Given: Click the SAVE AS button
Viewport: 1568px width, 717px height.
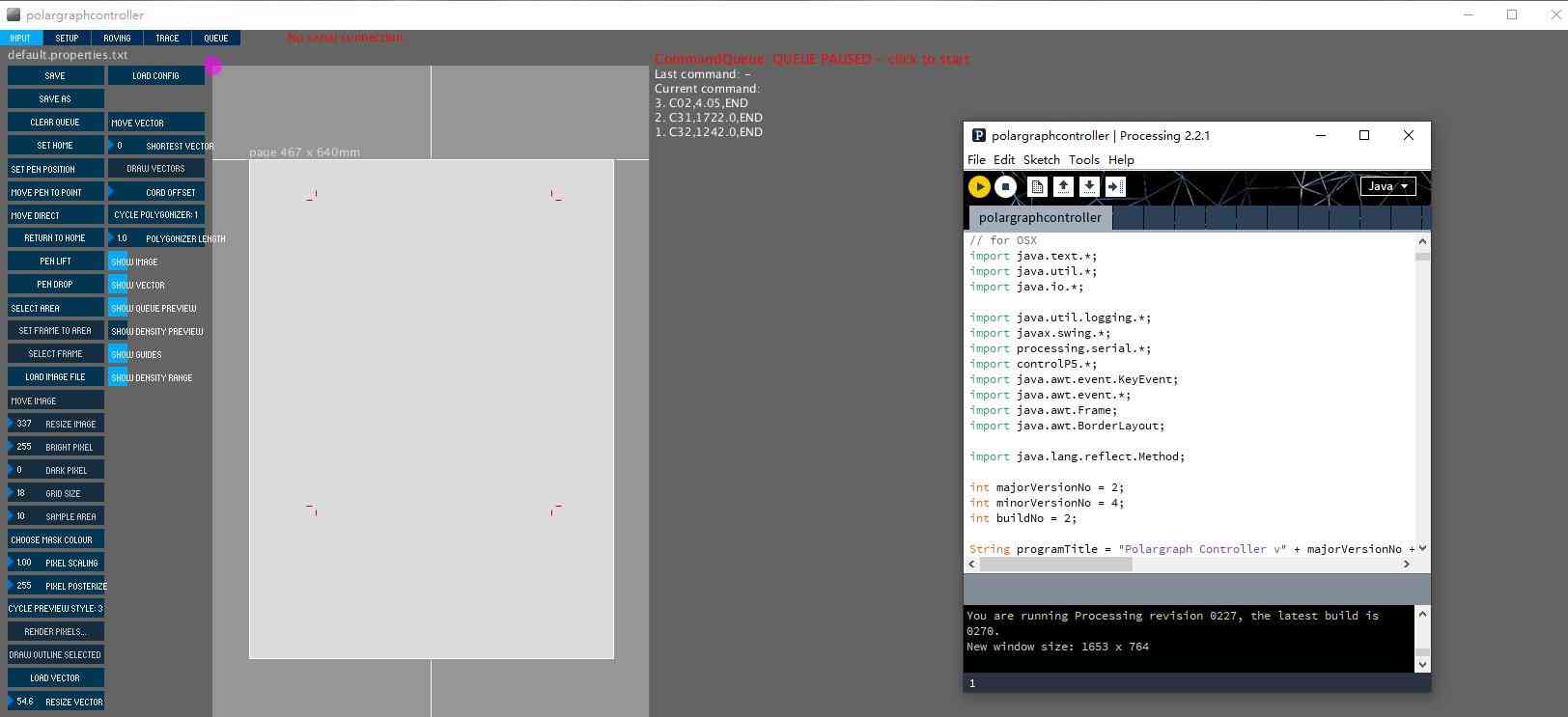Looking at the screenshot, I should (x=55, y=98).
